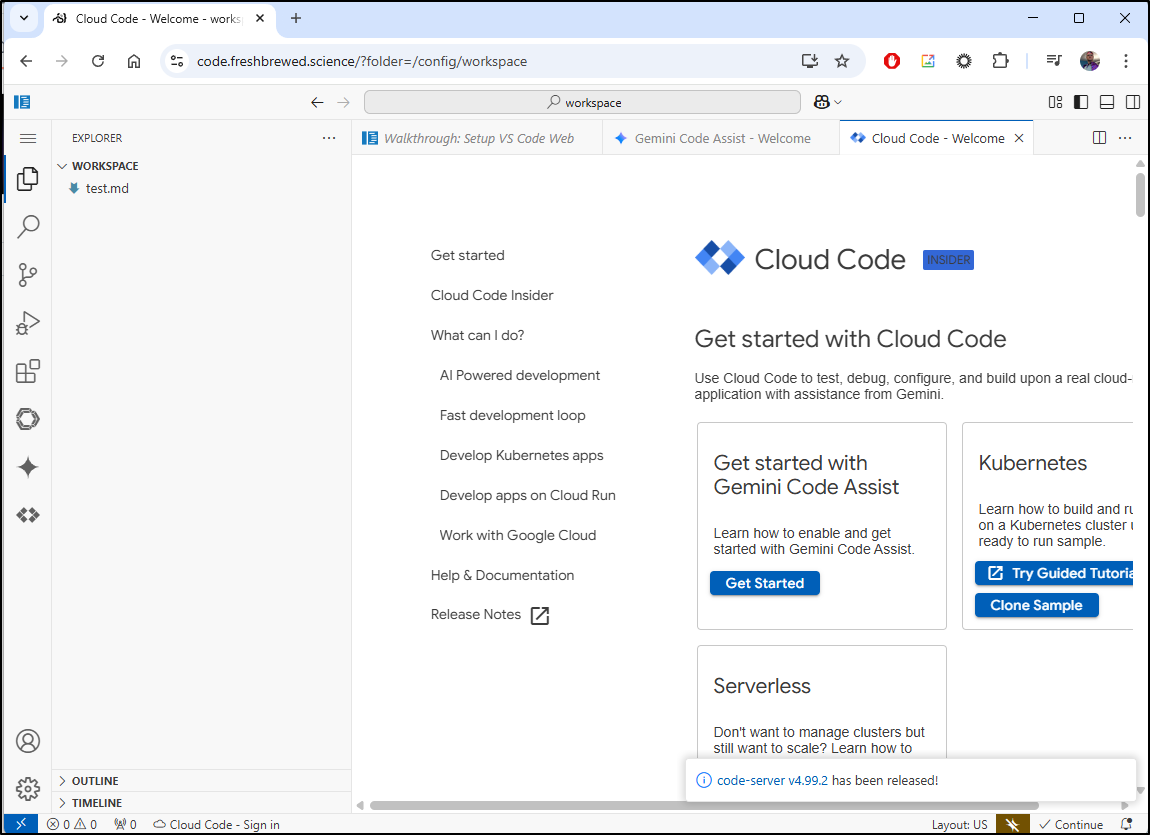This screenshot has height=835, width=1150.
Task: Open the Extensions view
Action: click(x=27, y=372)
